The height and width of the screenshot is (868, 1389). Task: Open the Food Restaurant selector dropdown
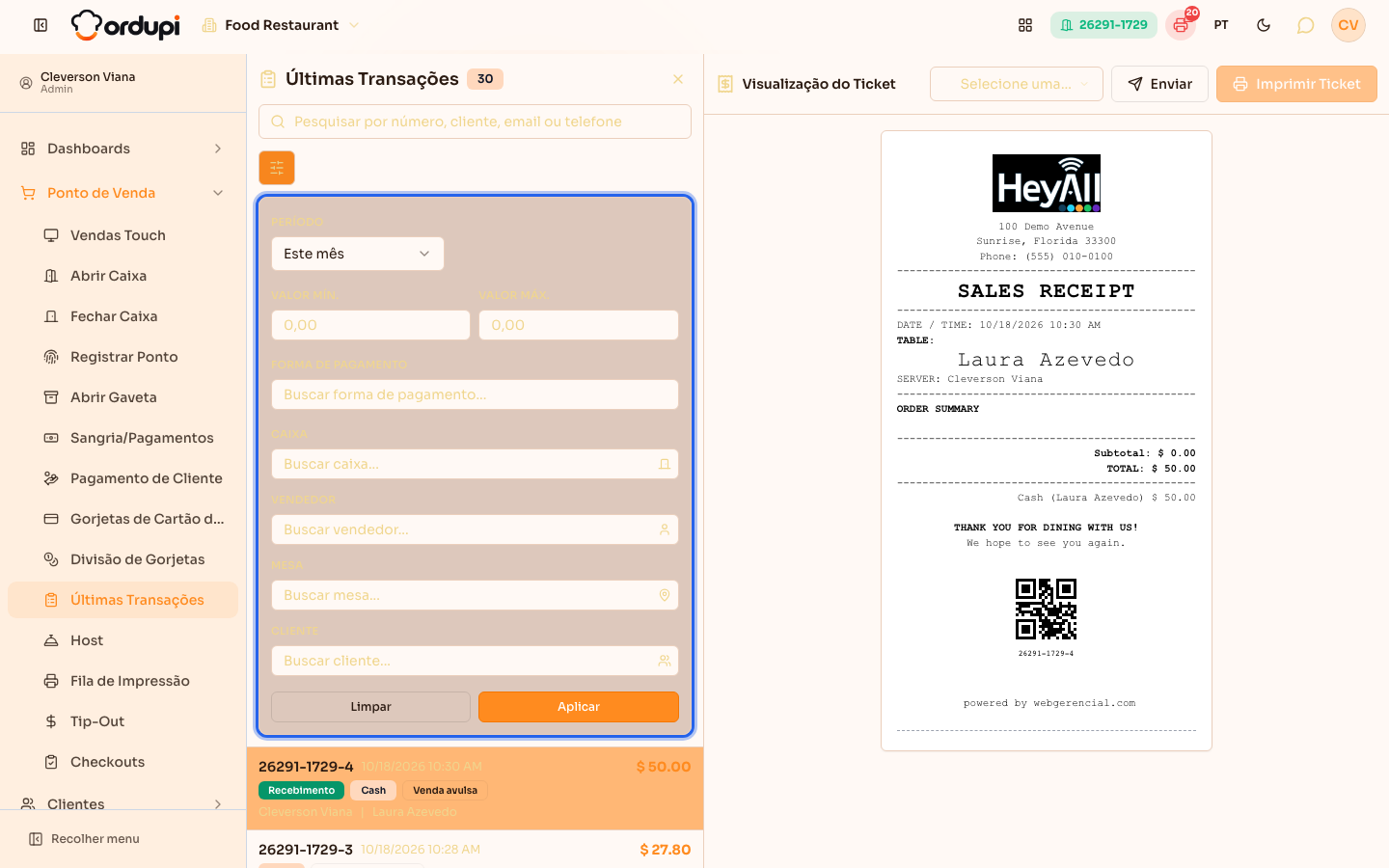click(x=280, y=25)
